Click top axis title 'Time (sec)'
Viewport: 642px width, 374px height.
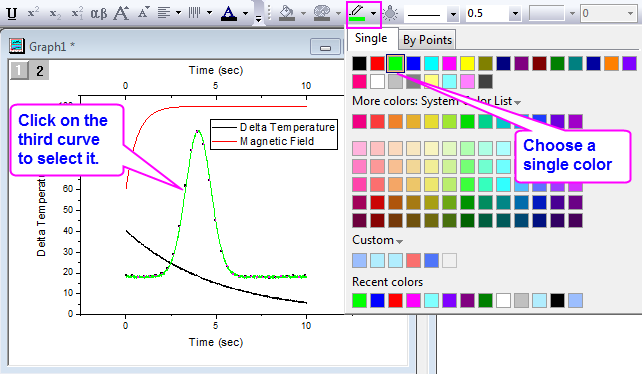click(216, 70)
